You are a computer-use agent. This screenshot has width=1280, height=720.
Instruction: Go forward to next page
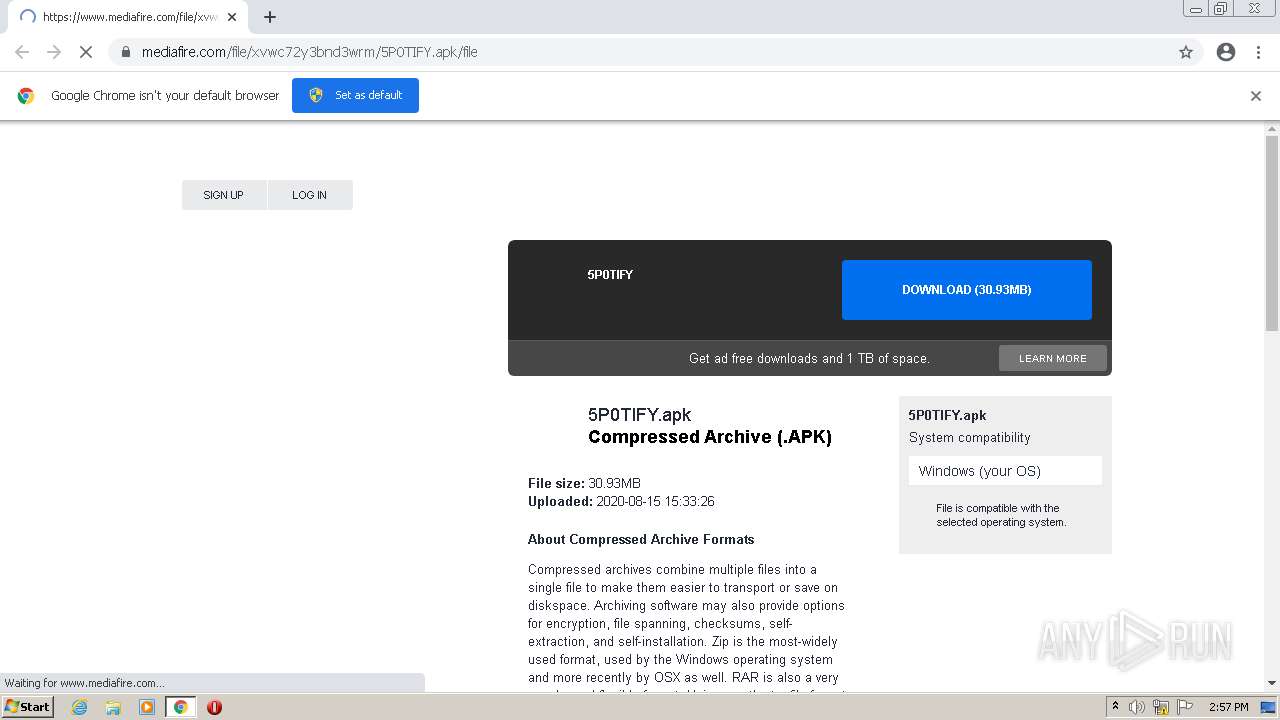click(54, 52)
